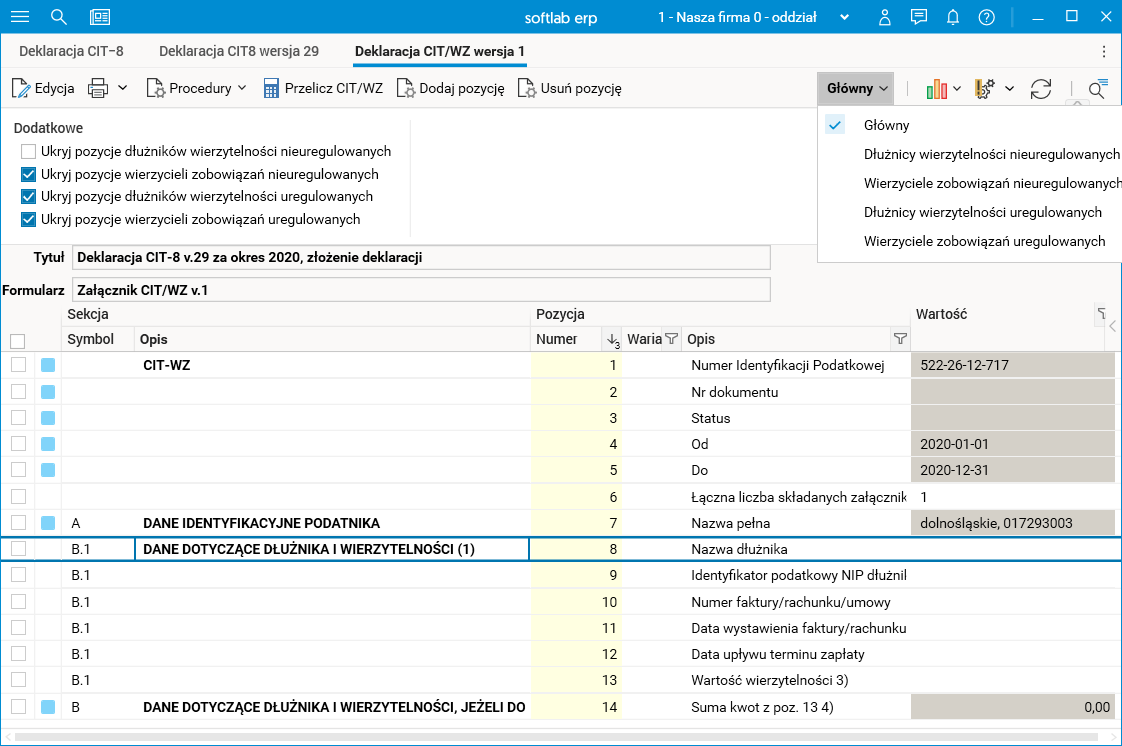Switch to the Deklaracja CIT-8 tab
This screenshot has width=1122, height=746.
(x=71, y=51)
